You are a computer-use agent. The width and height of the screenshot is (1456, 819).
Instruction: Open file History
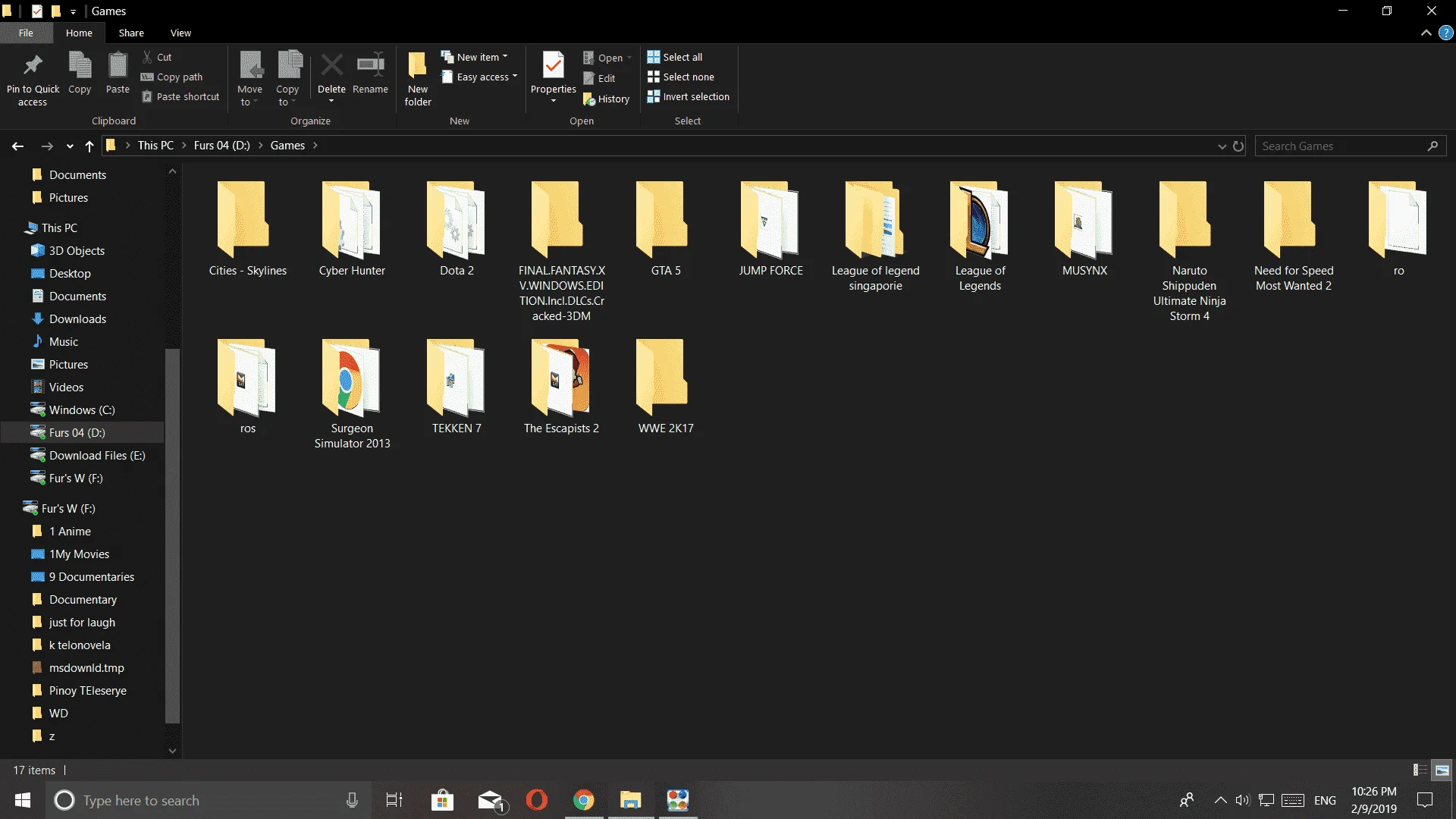[607, 99]
